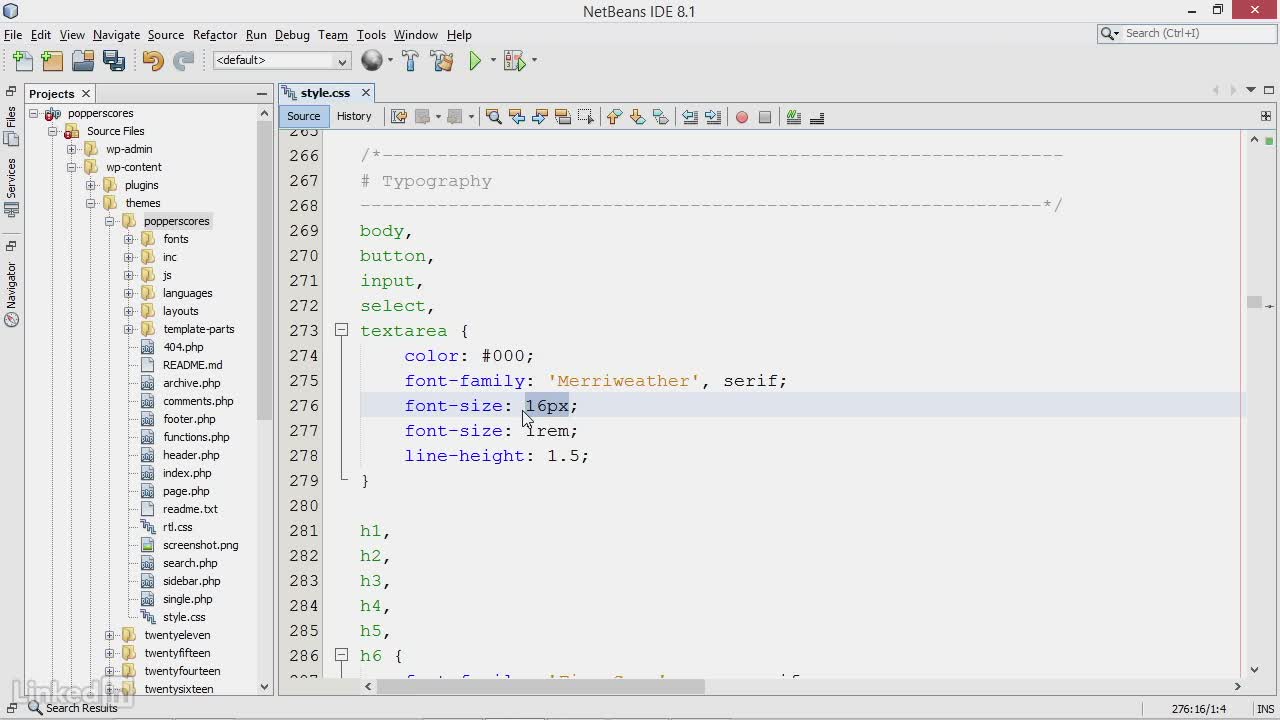Image resolution: width=1280 pixels, height=720 pixels.
Task: Select functions.php in project tree
Action: tap(196, 437)
